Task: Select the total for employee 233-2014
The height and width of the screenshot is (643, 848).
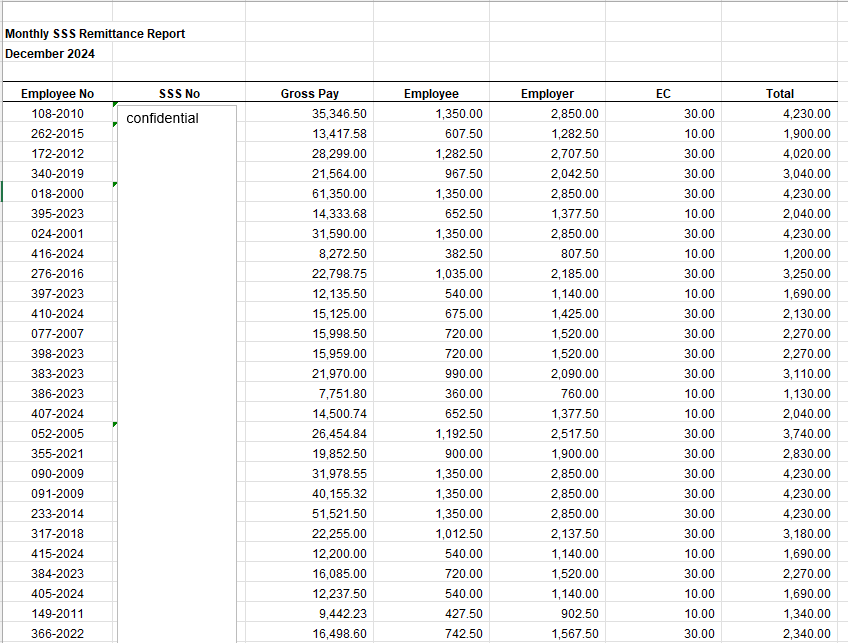Action: tap(807, 514)
